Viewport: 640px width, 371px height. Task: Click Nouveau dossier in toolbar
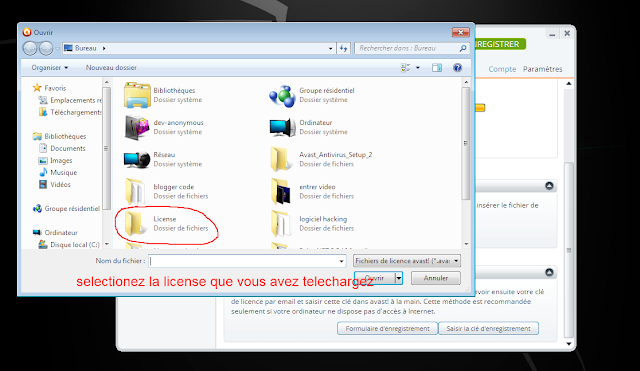tap(111, 68)
